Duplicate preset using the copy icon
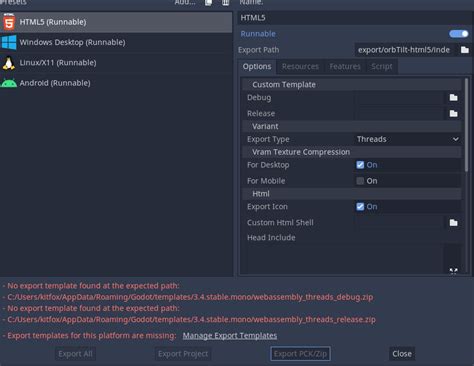The image size is (474, 366). [209, 3]
